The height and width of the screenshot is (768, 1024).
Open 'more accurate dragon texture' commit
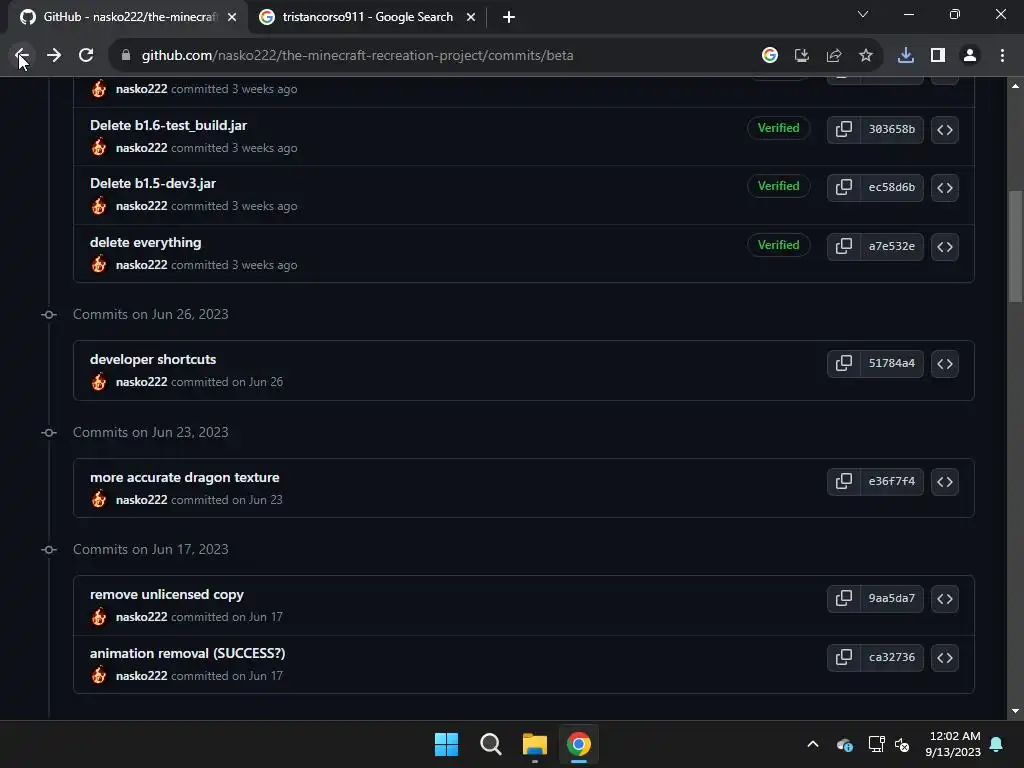pos(185,477)
